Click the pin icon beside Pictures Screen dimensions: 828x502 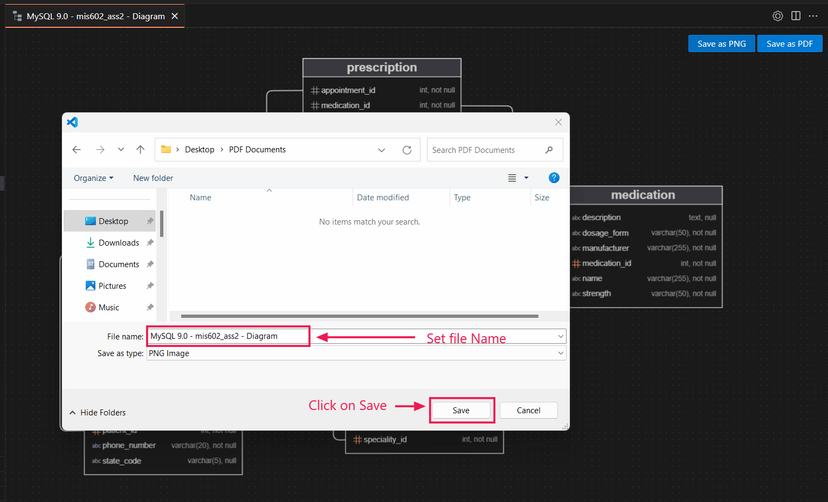tap(150, 286)
